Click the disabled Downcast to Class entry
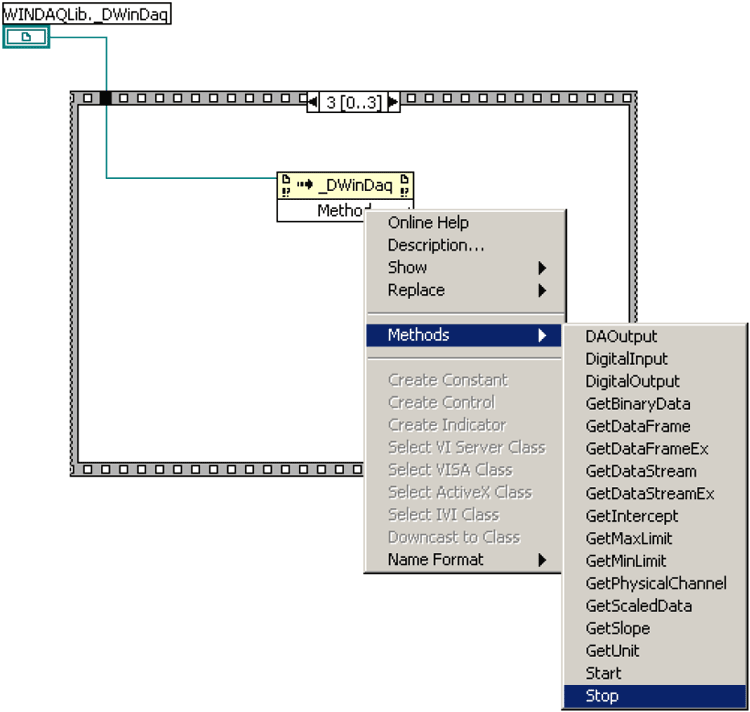The height and width of the screenshot is (712, 750). point(463,537)
